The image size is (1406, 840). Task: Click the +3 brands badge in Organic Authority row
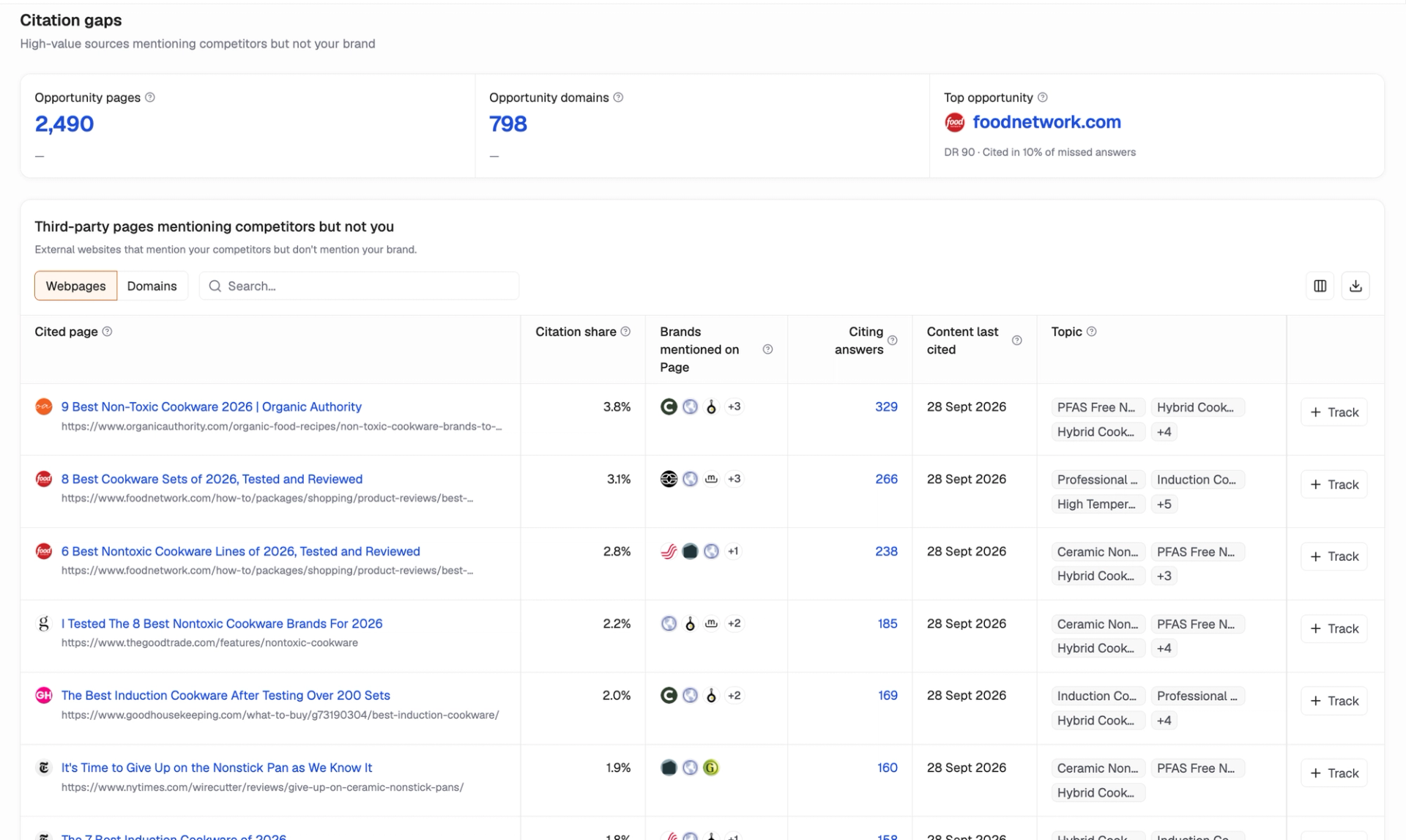point(734,406)
